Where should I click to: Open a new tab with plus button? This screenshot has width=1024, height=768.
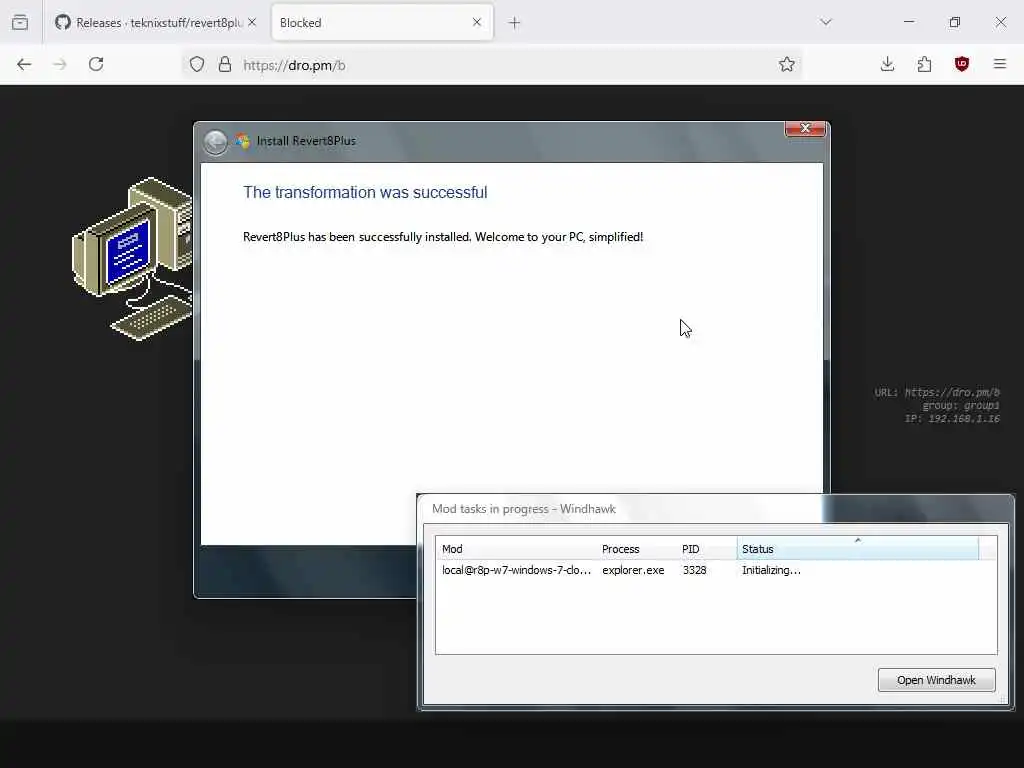(515, 23)
